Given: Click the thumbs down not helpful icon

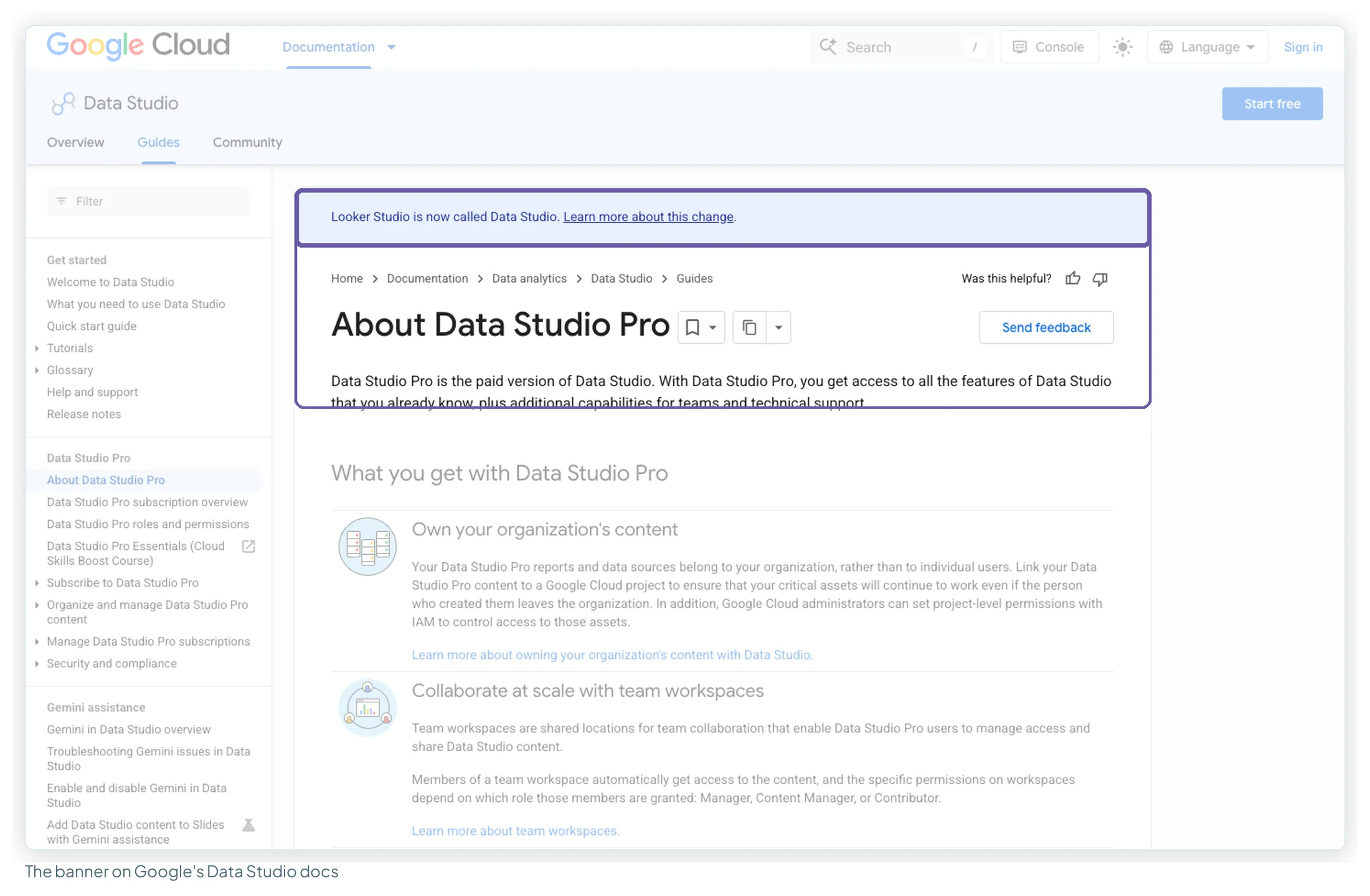Looking at the screenshot, I should (x=1100, y=278).
